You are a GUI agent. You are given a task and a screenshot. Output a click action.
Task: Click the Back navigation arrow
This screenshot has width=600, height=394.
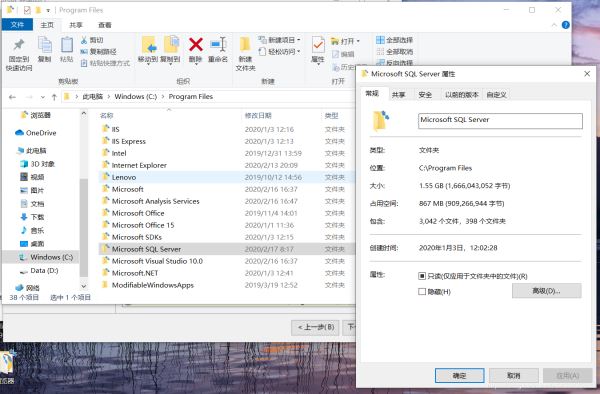click(x=12, y=97)
